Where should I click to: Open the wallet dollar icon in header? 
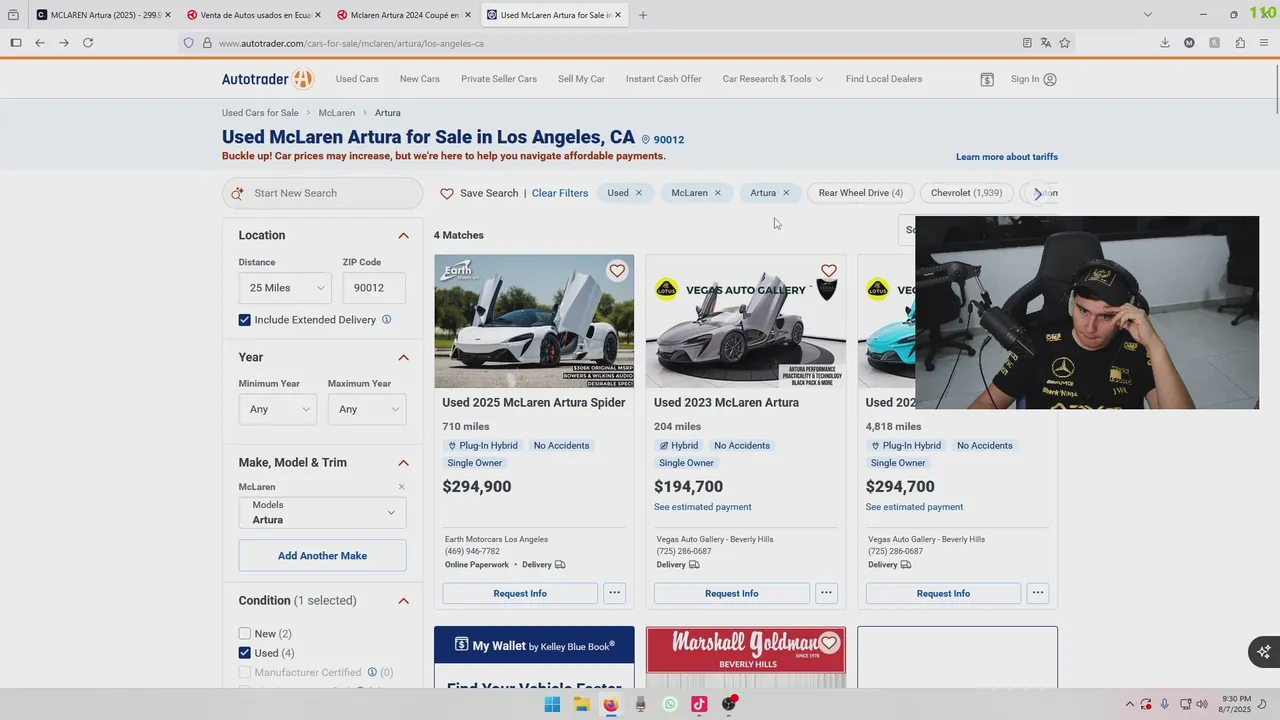point(987,79)
